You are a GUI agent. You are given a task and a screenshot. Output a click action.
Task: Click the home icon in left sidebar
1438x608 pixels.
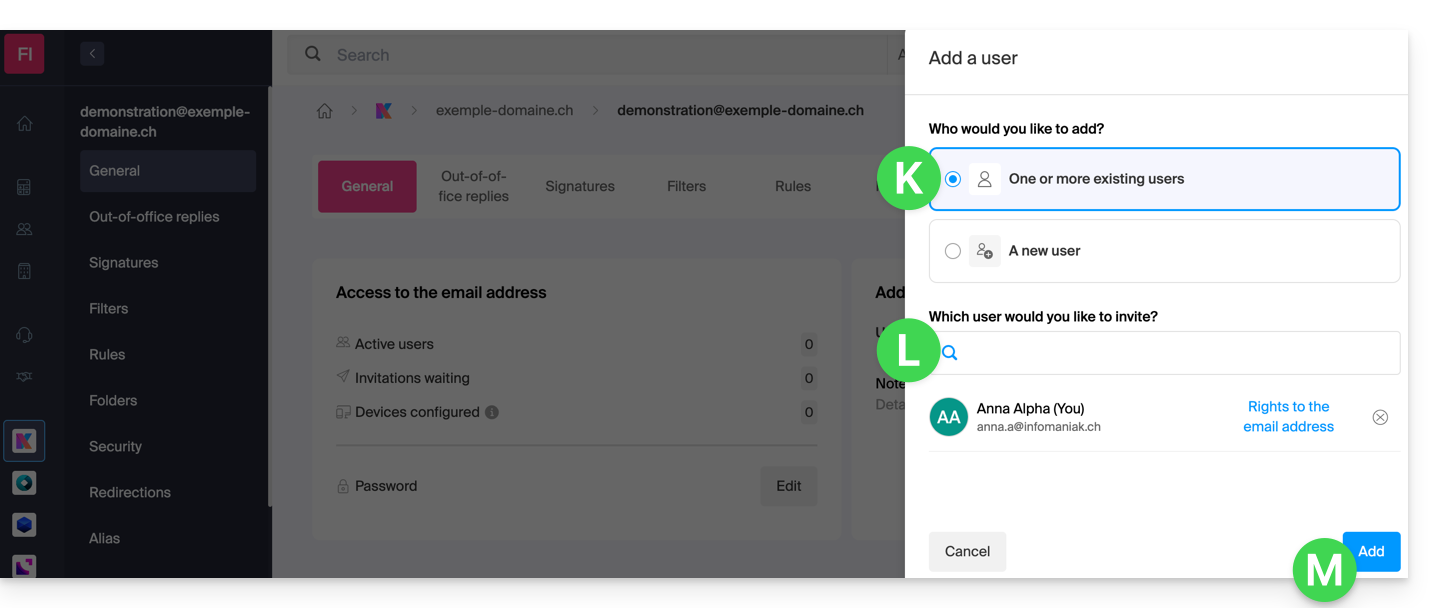[25, 124]
